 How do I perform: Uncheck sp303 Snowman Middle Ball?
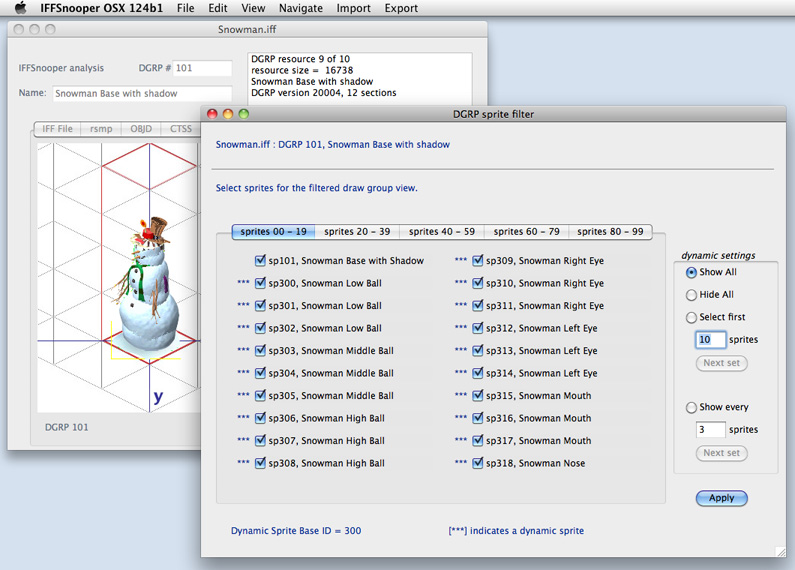coord(260,350)
